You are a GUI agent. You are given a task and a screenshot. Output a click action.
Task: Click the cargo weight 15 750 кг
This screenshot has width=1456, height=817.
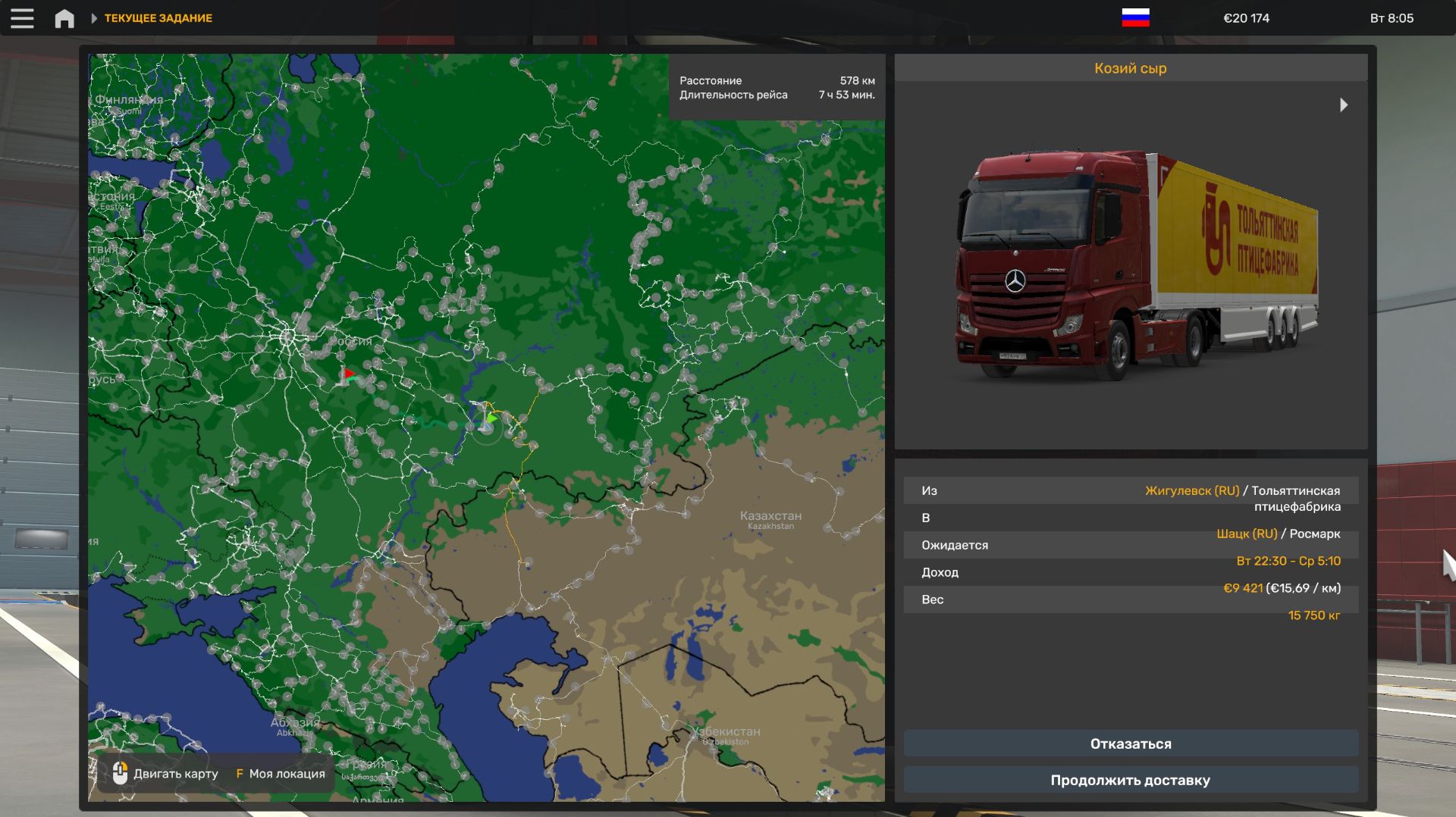(1314, 615)
